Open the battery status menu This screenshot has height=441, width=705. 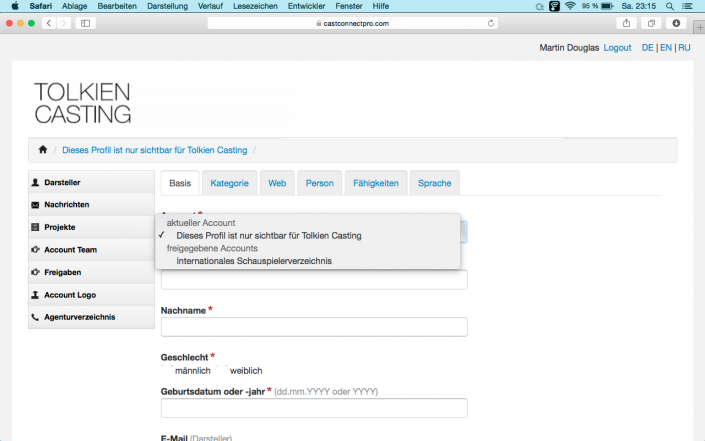[x=598, y=6]
